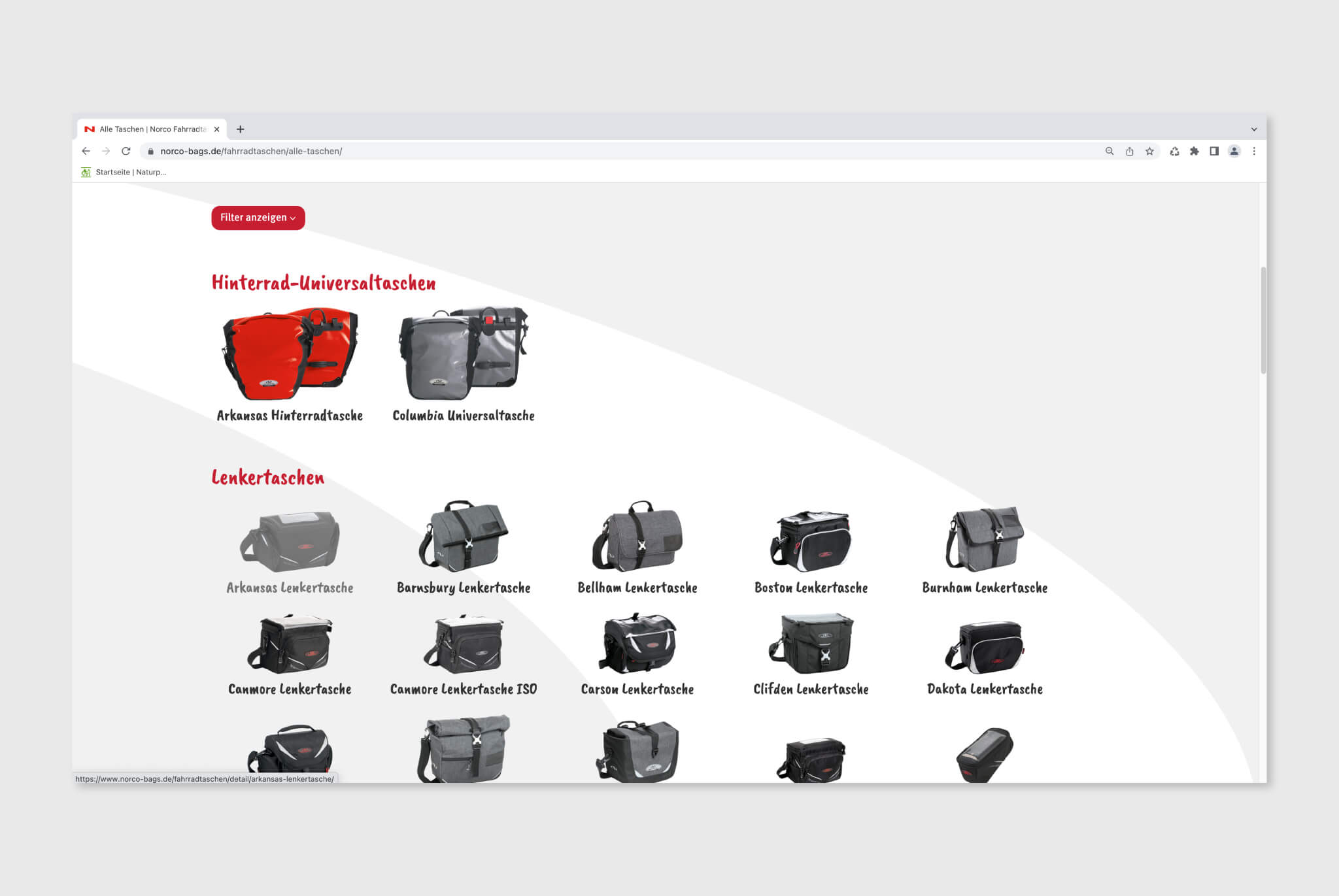1339x896 pixels.
Task: Select the Alle Taschen browser tab
Action: (152, 129)
